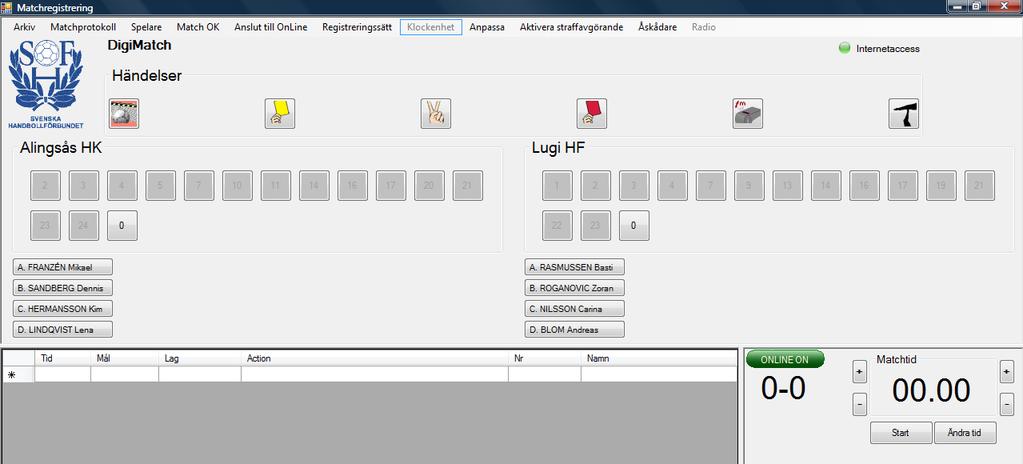
Task: Select Lugi HF player number 0
Action: [x=634, y=225]
